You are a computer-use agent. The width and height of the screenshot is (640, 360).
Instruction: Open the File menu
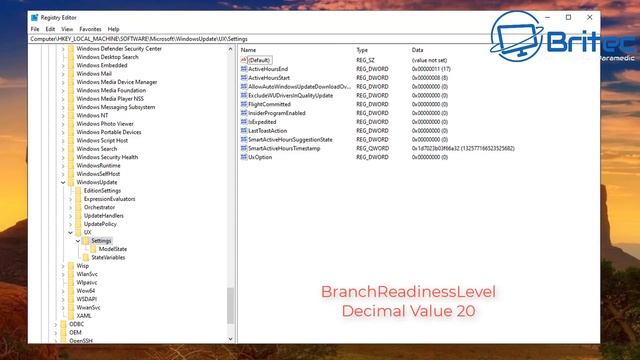[35, 29]
